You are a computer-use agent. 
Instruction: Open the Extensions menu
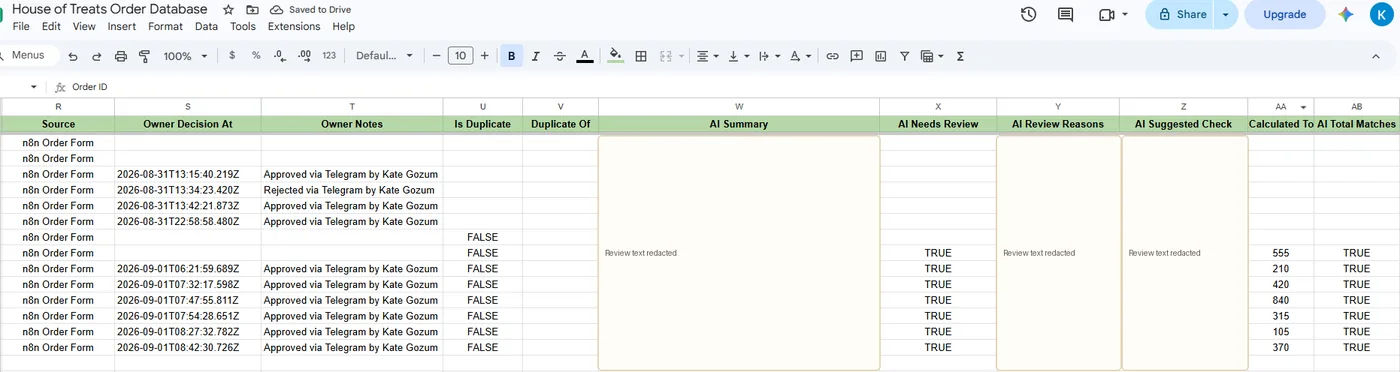tap(294, 27)
